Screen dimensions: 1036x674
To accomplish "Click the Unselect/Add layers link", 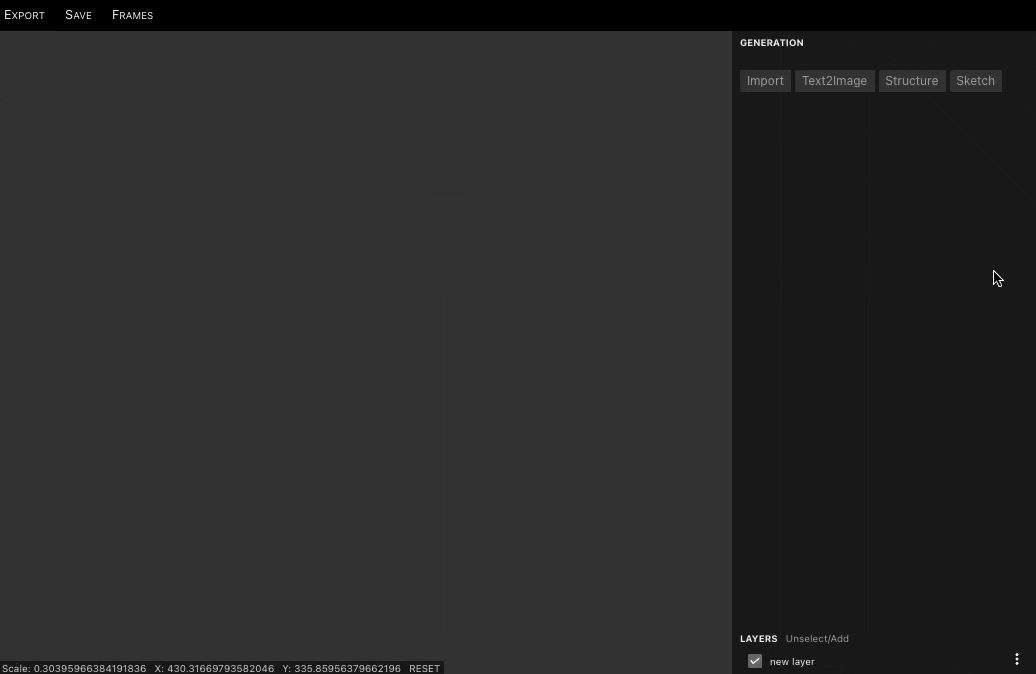I will 817,639.
